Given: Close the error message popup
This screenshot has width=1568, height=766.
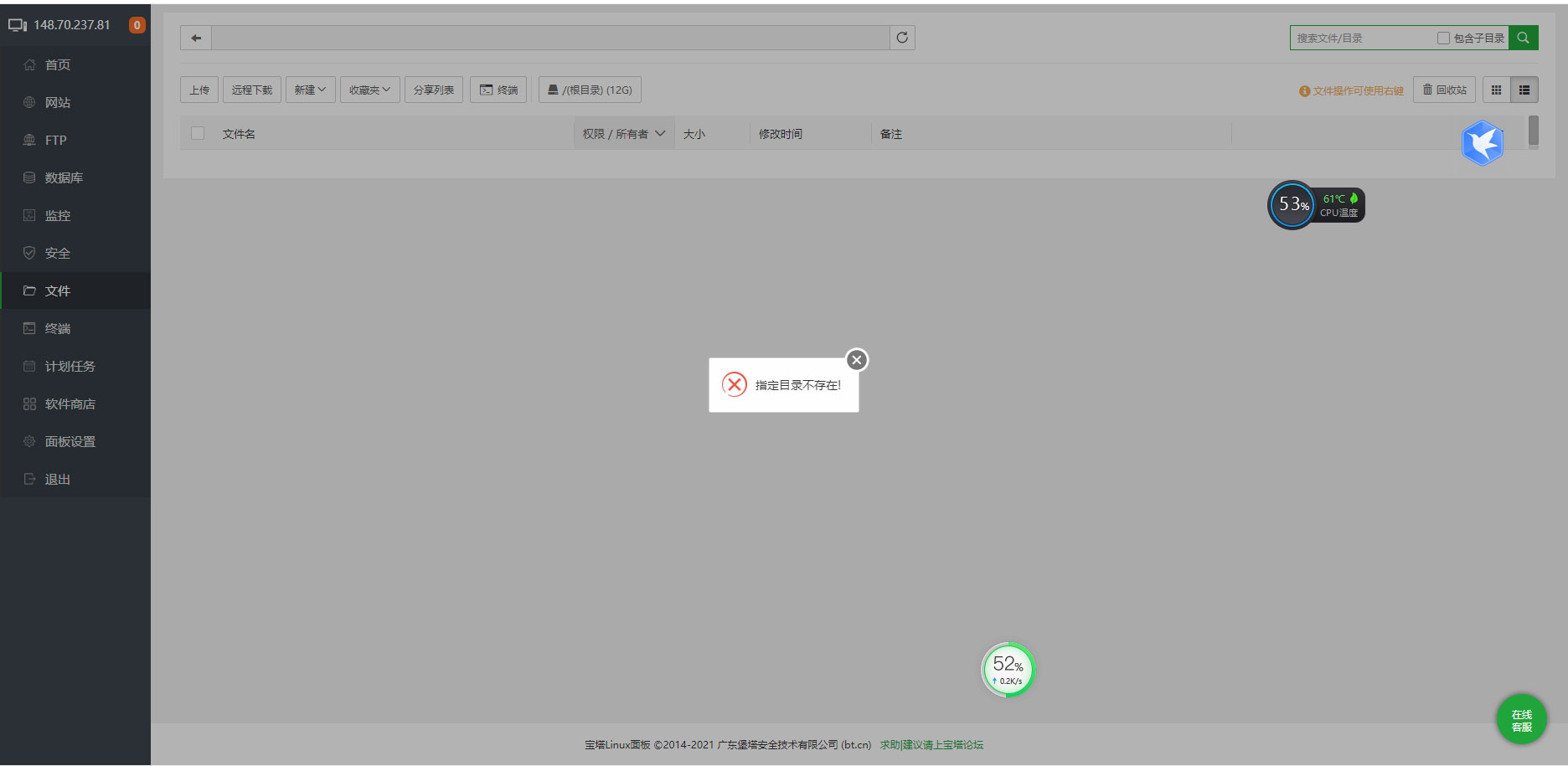Looking at the screenshot, I should [856, 360].
